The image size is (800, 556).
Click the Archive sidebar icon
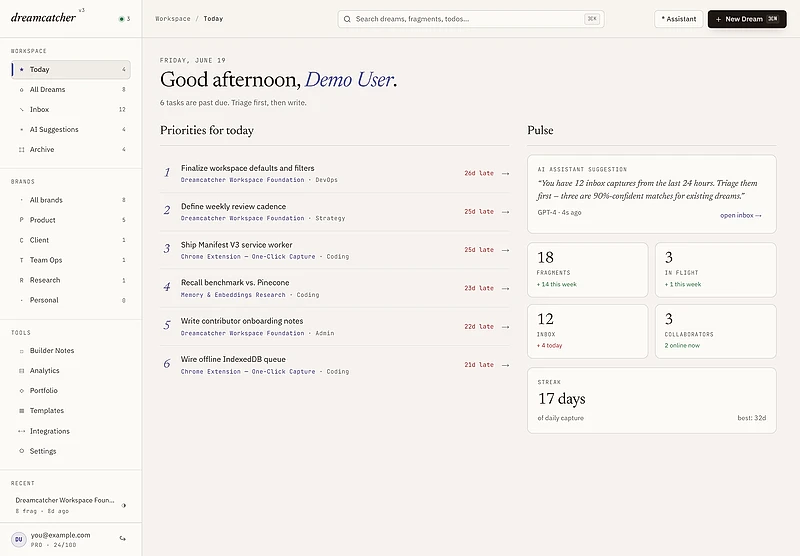point(21,149)
